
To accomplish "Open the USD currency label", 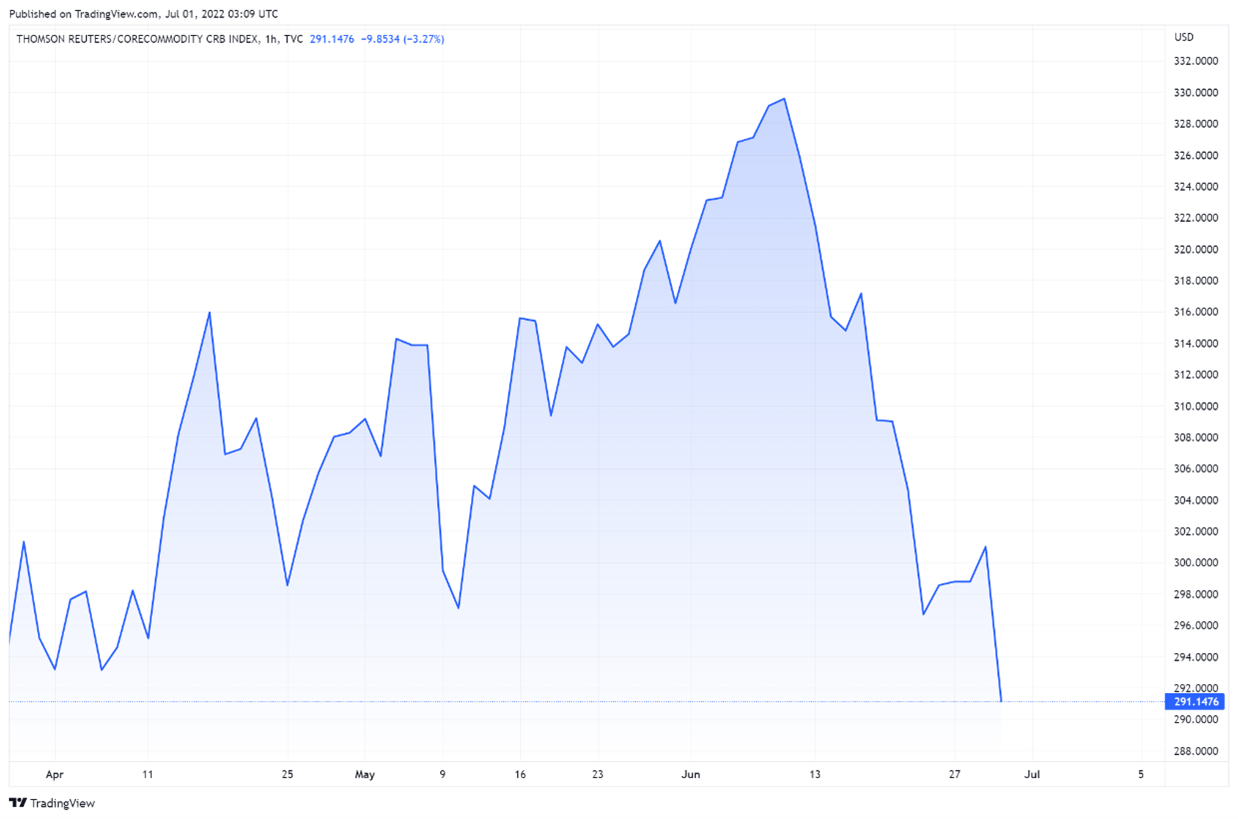I will pos(1183,38).
